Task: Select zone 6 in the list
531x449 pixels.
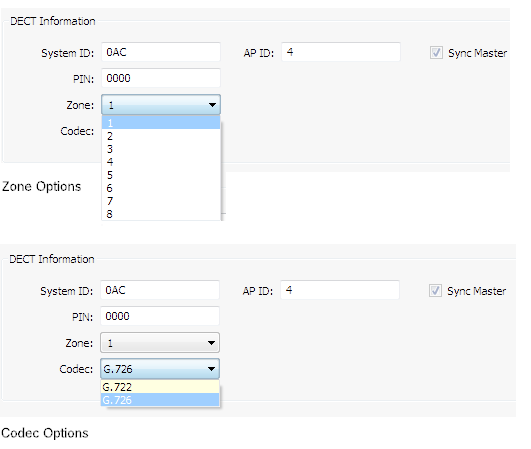Action: 161,188
